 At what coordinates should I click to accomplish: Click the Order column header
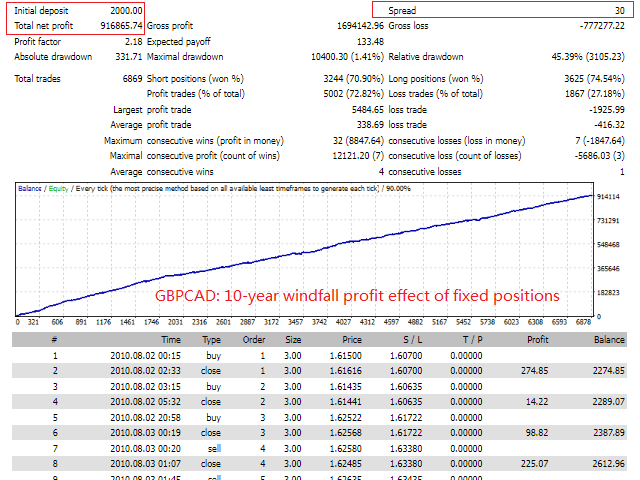click(x=254, y=340)
